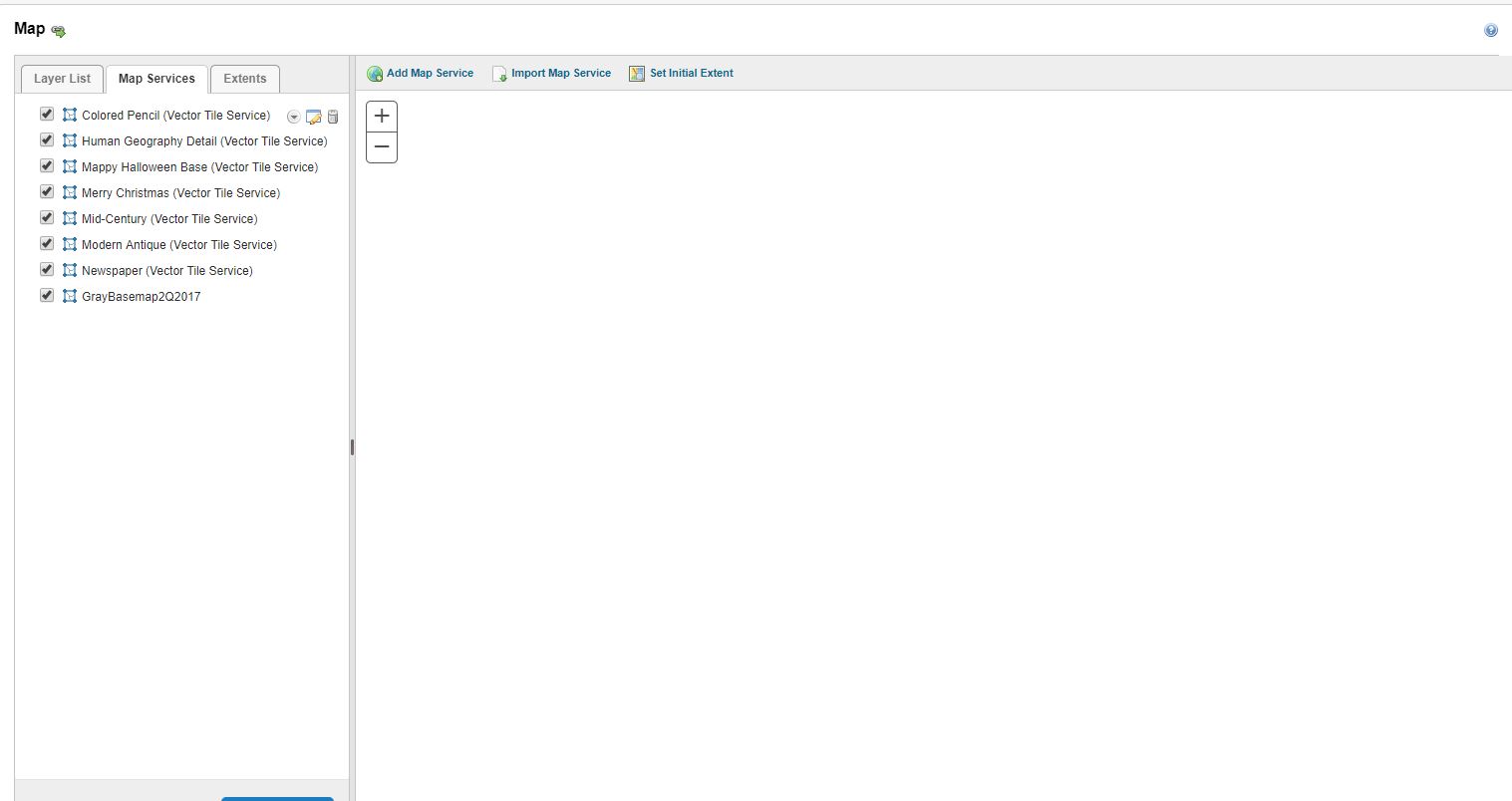
Task: Select 'Modern Antique (Vector Tile Service)' text
Action: (x=179, y=245)
